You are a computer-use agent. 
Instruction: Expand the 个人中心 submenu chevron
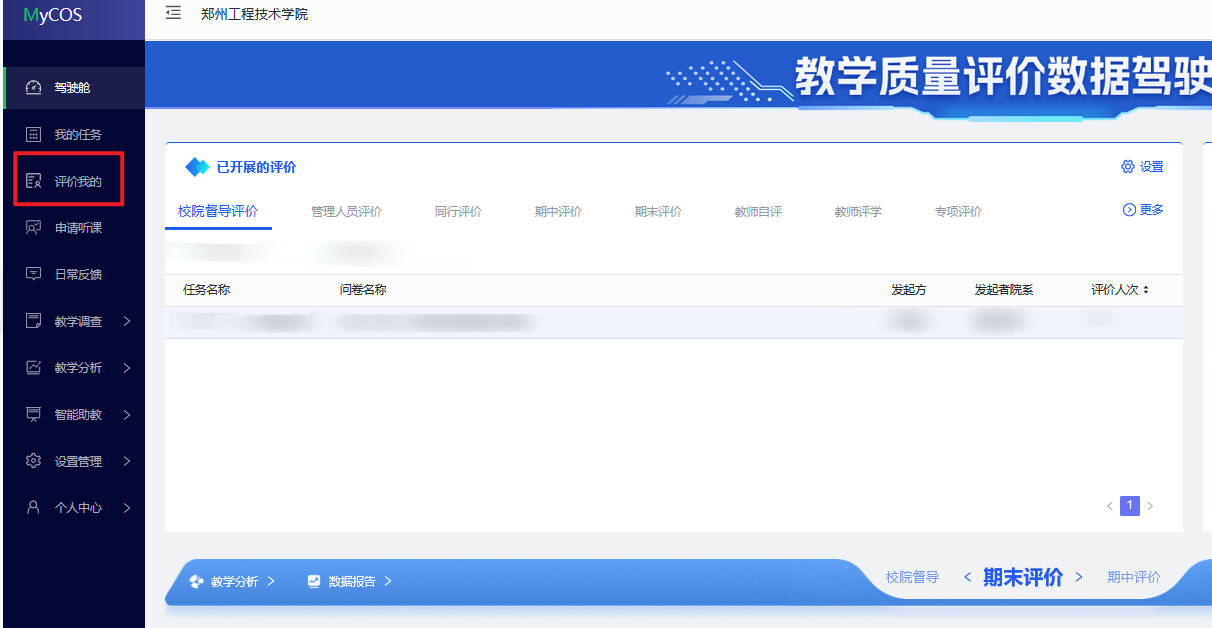(127, 507)
